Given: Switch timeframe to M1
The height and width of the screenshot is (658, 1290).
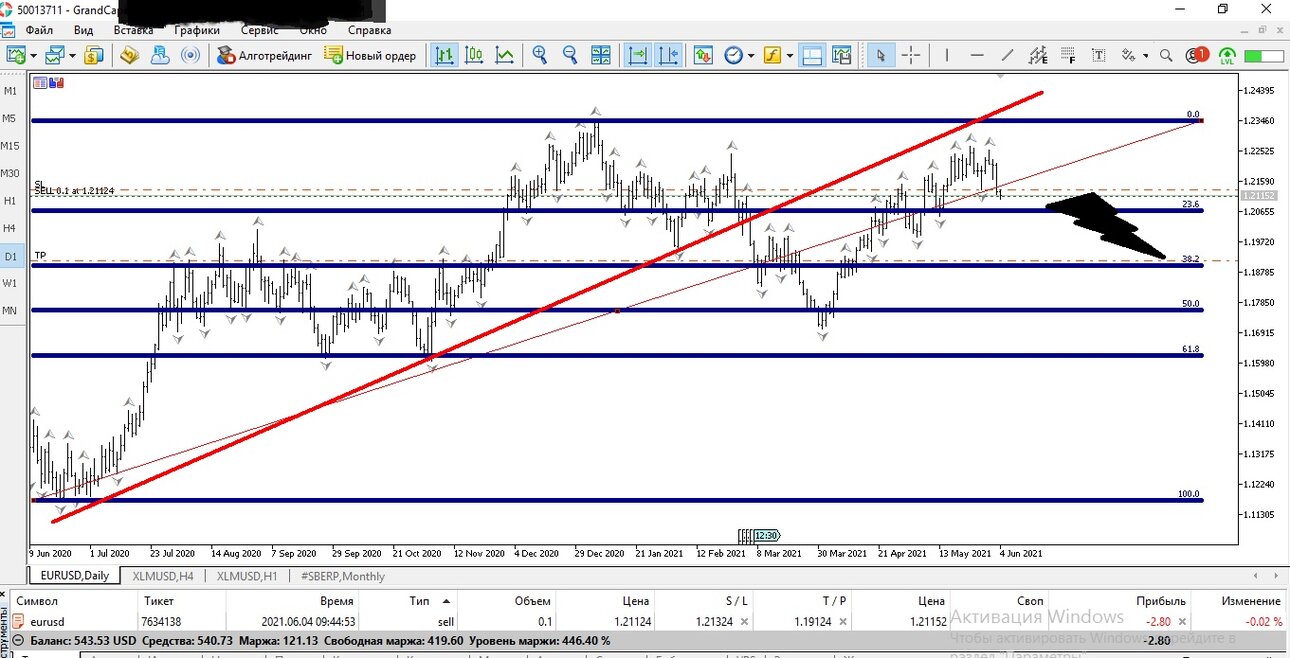Looking at the screenshot, I should click(x=10, y=91).
